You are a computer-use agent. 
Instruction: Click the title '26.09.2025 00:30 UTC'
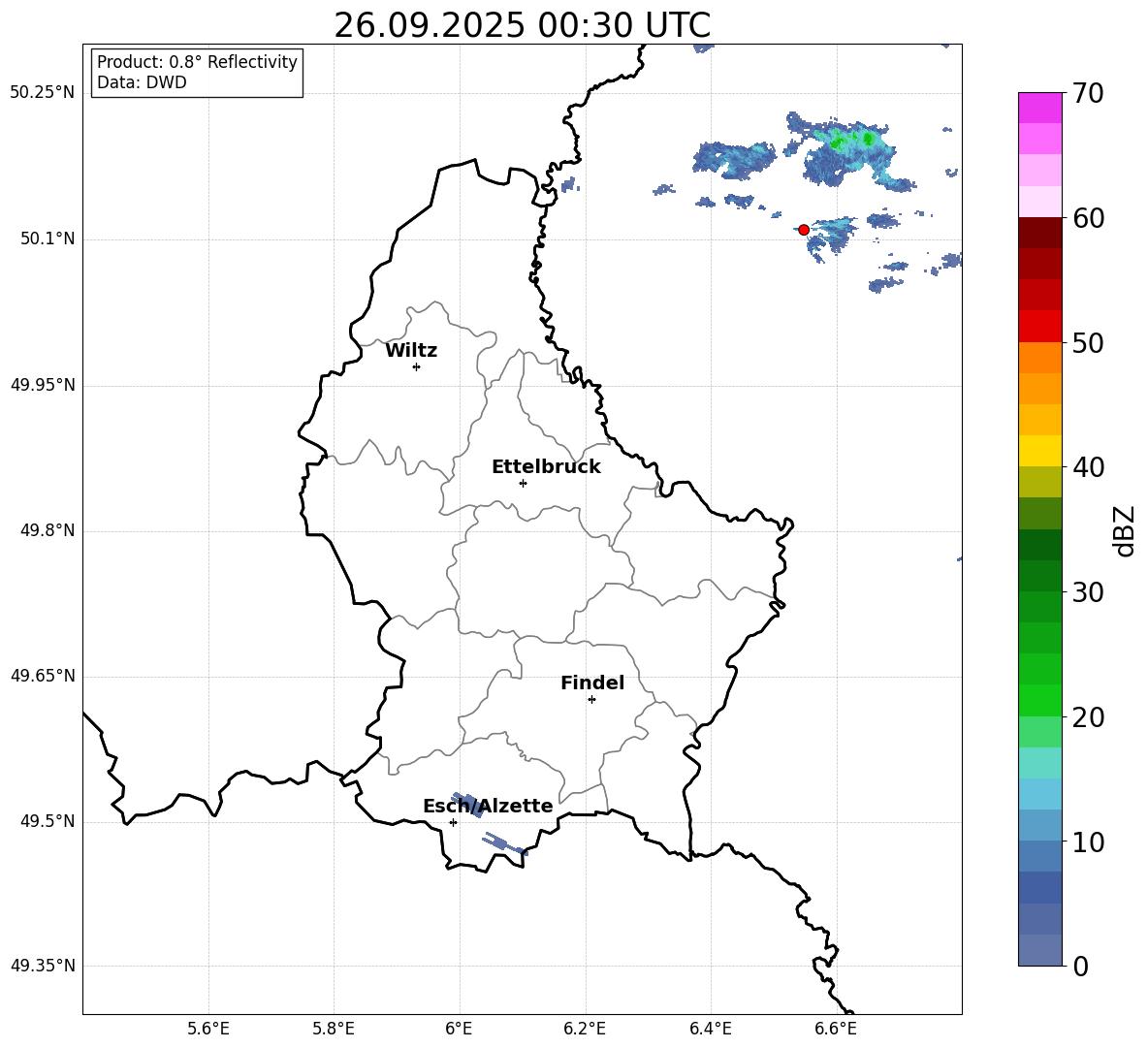[x=522, y=25]
